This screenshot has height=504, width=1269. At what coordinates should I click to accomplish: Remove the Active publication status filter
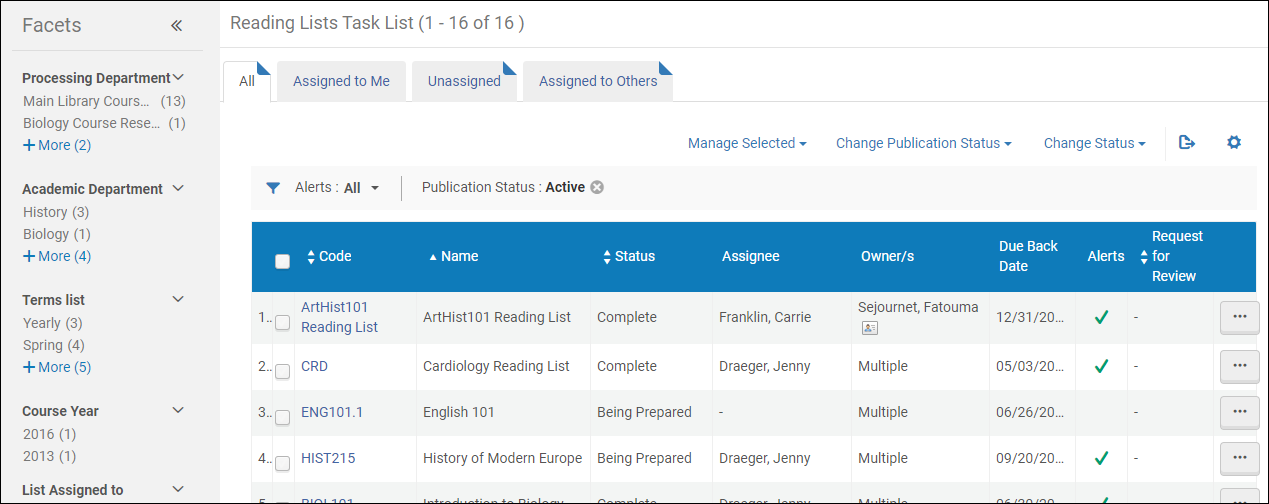(597, 187)
